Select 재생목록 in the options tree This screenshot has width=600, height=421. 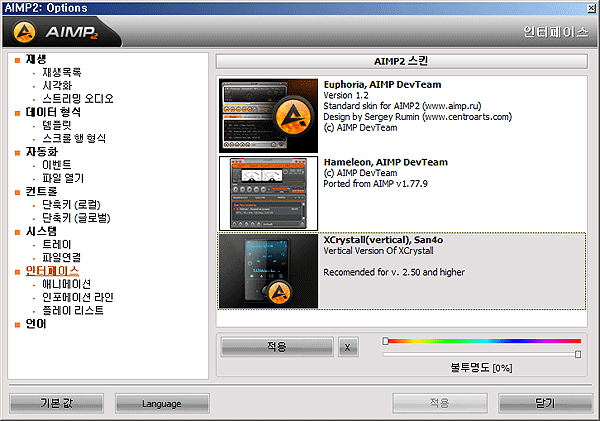pos(62,72)
